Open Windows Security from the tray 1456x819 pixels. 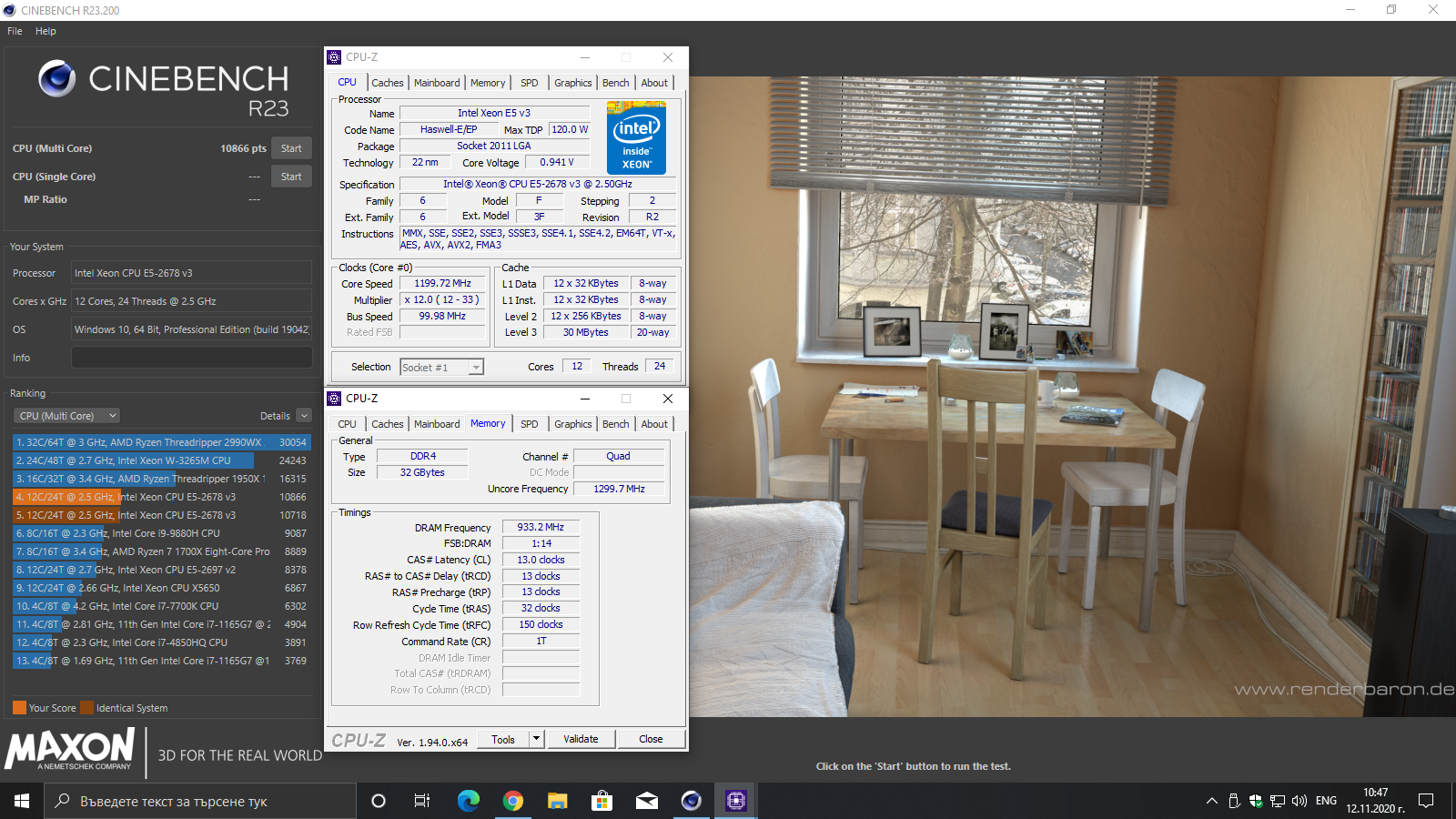(x=1256, y=801)
